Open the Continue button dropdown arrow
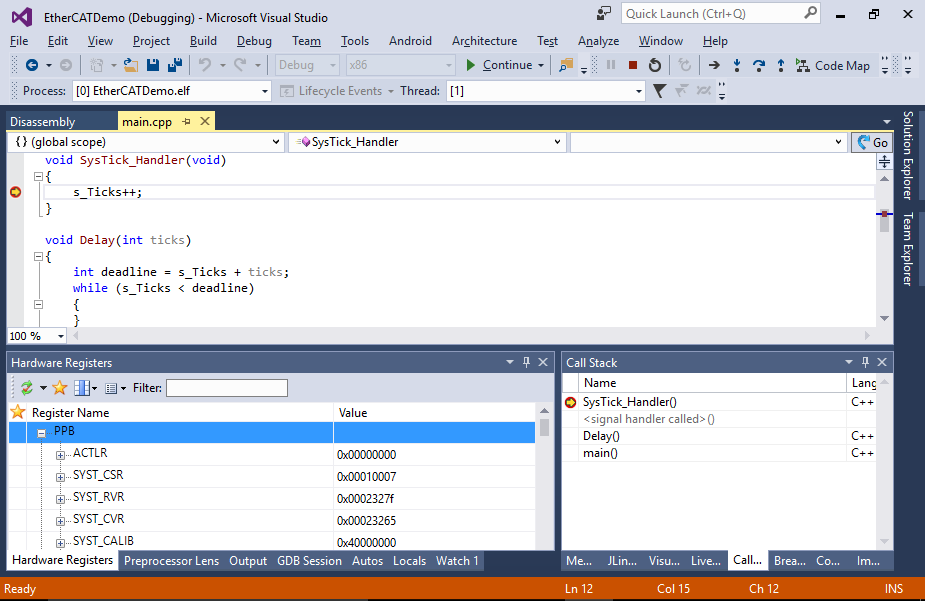 [x=541, y=65]
